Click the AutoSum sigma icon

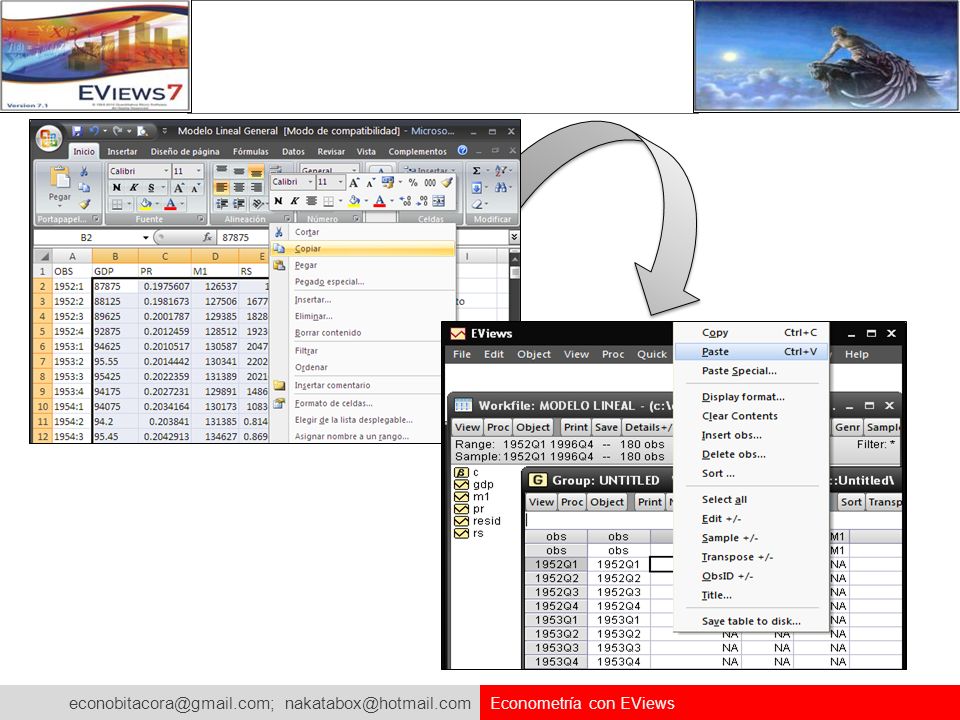pyautogui.click(x=476, y=171)
